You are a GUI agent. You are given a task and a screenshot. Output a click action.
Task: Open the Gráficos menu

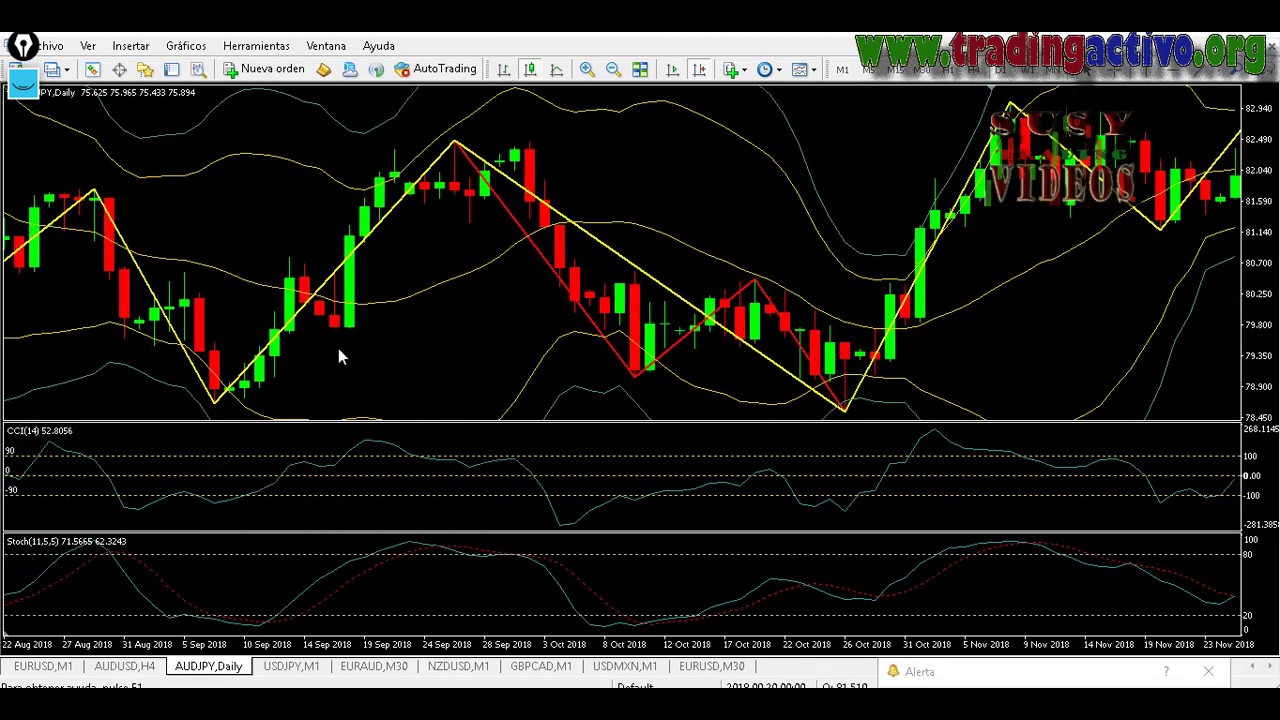[186, 46]
